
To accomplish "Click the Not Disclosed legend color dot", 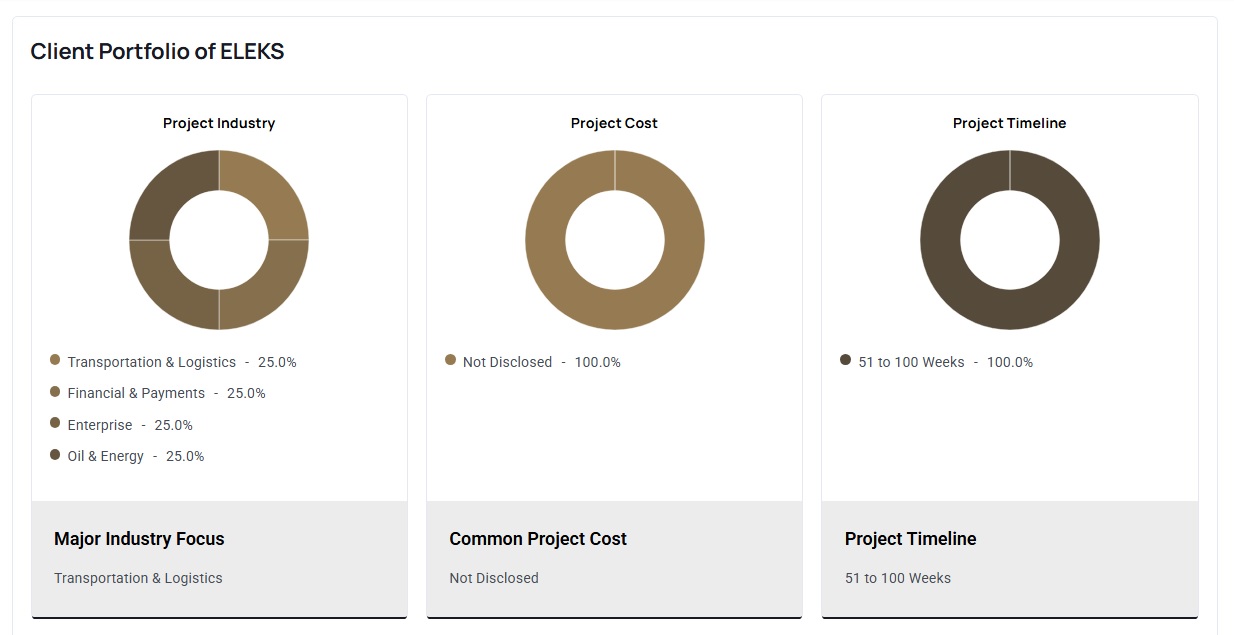I will click(450, 360).
